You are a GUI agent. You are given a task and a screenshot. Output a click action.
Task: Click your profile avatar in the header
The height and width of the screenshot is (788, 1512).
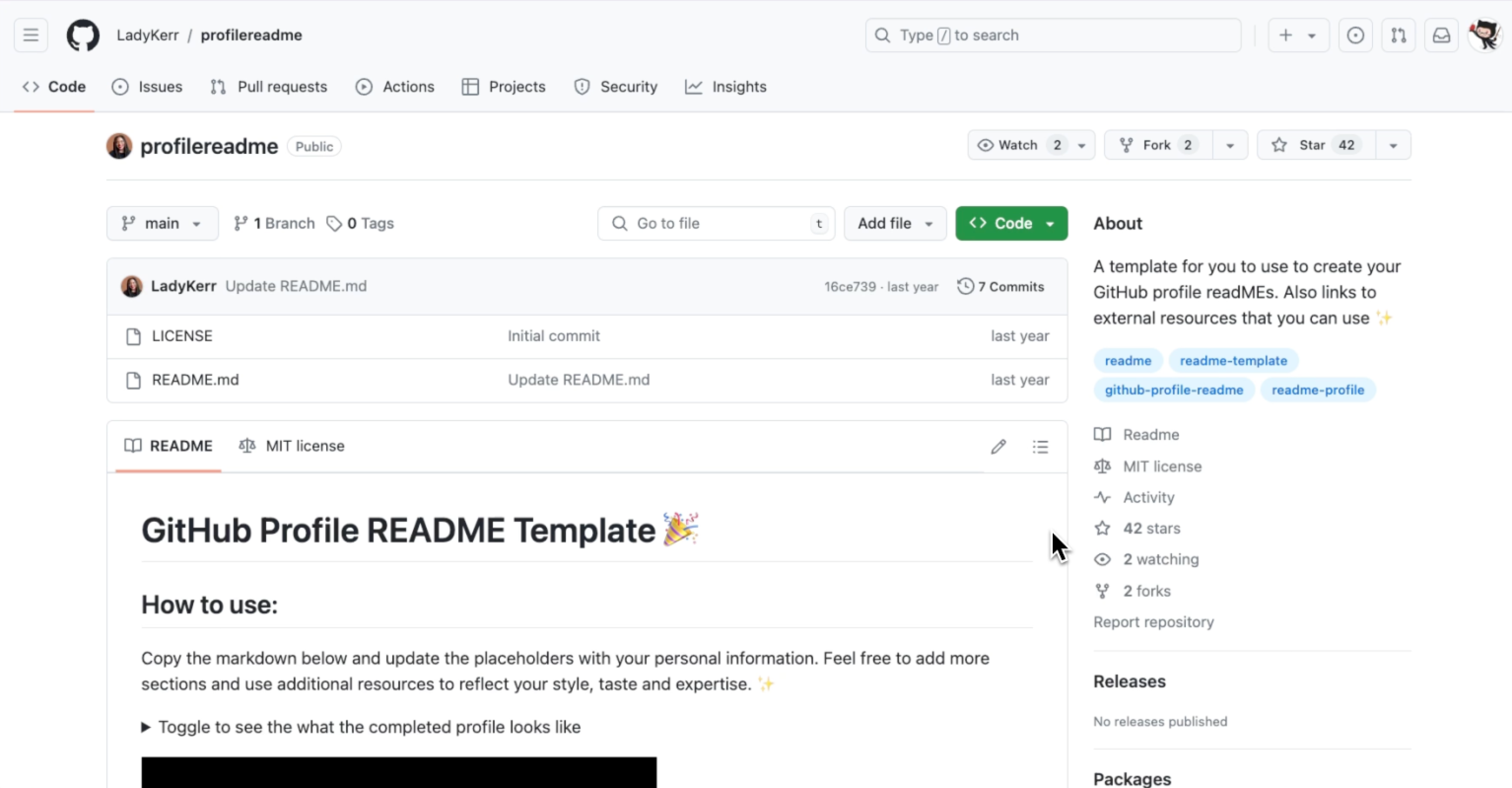tap(1484, 35)
